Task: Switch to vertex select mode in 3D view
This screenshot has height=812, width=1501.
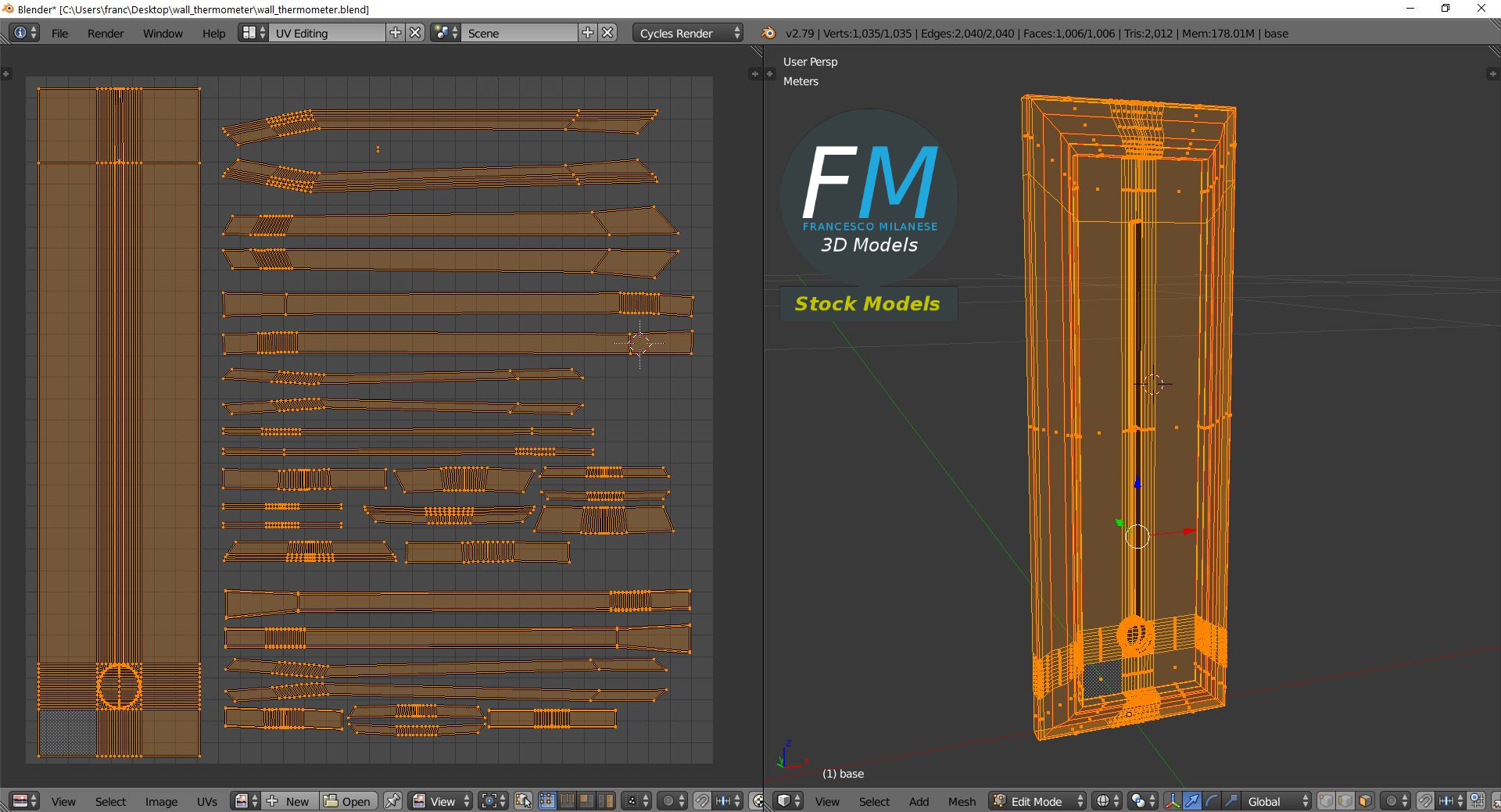Action: pos(1327,801)
